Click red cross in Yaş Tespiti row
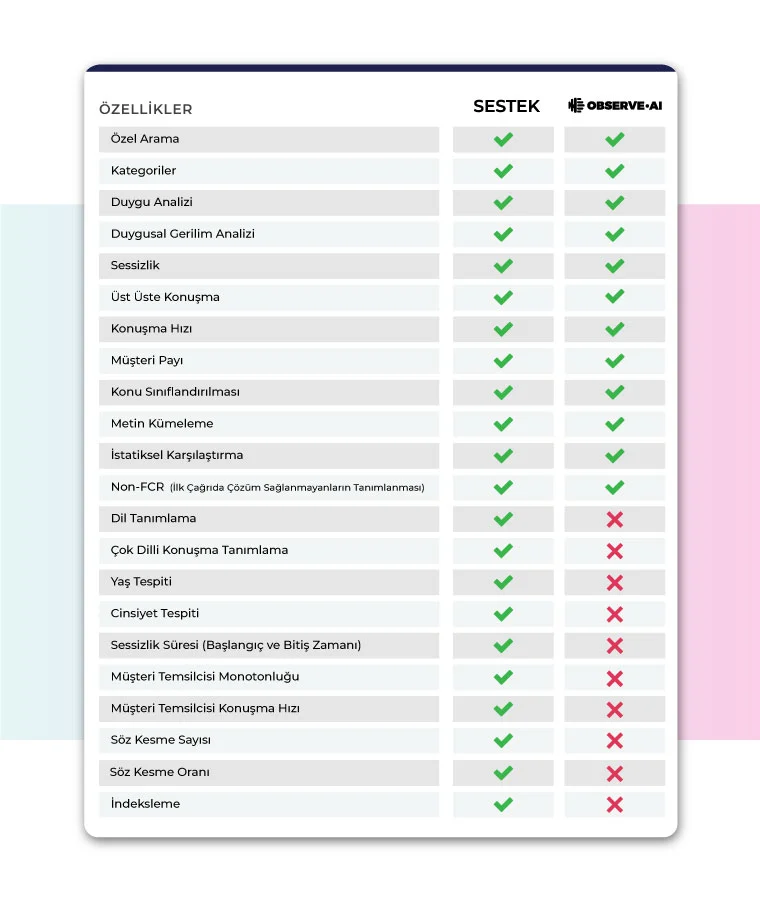The image size is (760, 900). 615,583
